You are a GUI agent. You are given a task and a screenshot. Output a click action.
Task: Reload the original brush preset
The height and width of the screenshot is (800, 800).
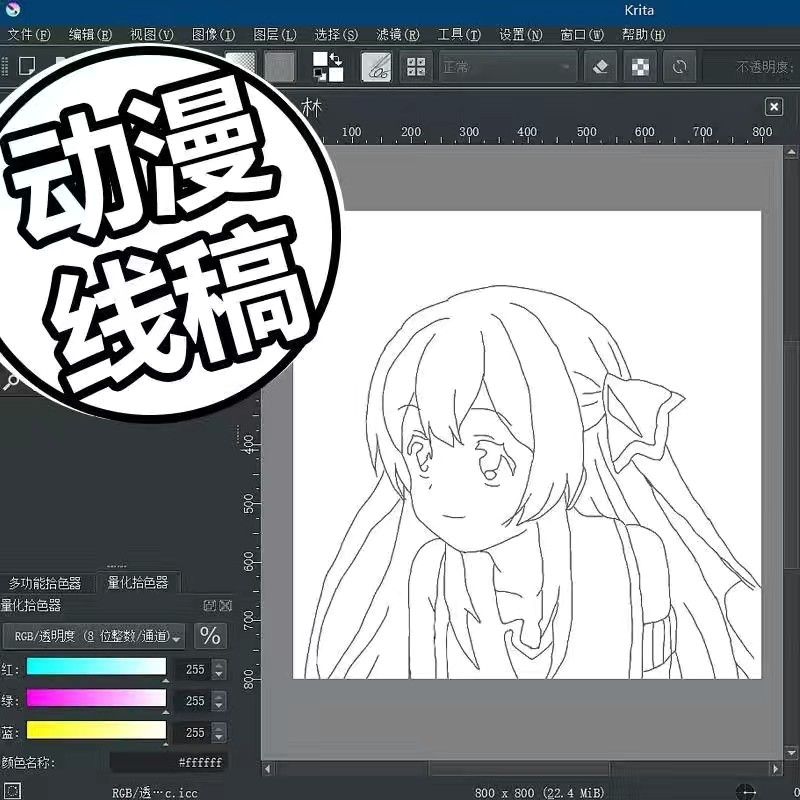coord(679,66)
